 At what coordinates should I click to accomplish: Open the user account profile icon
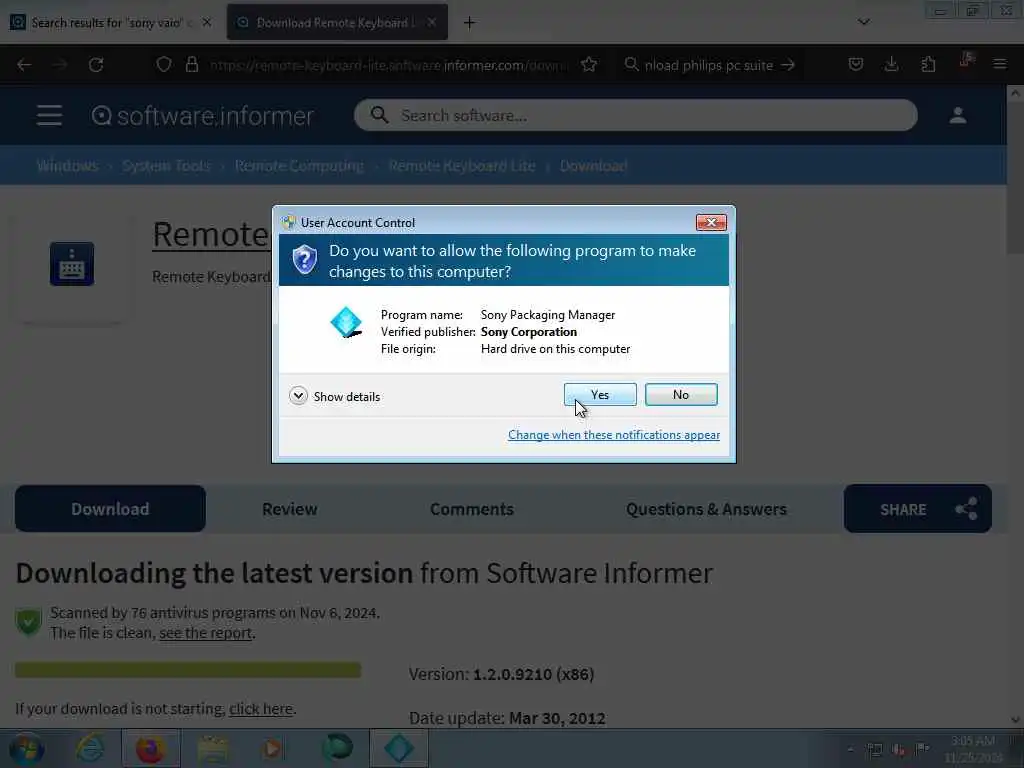[957, 116]
